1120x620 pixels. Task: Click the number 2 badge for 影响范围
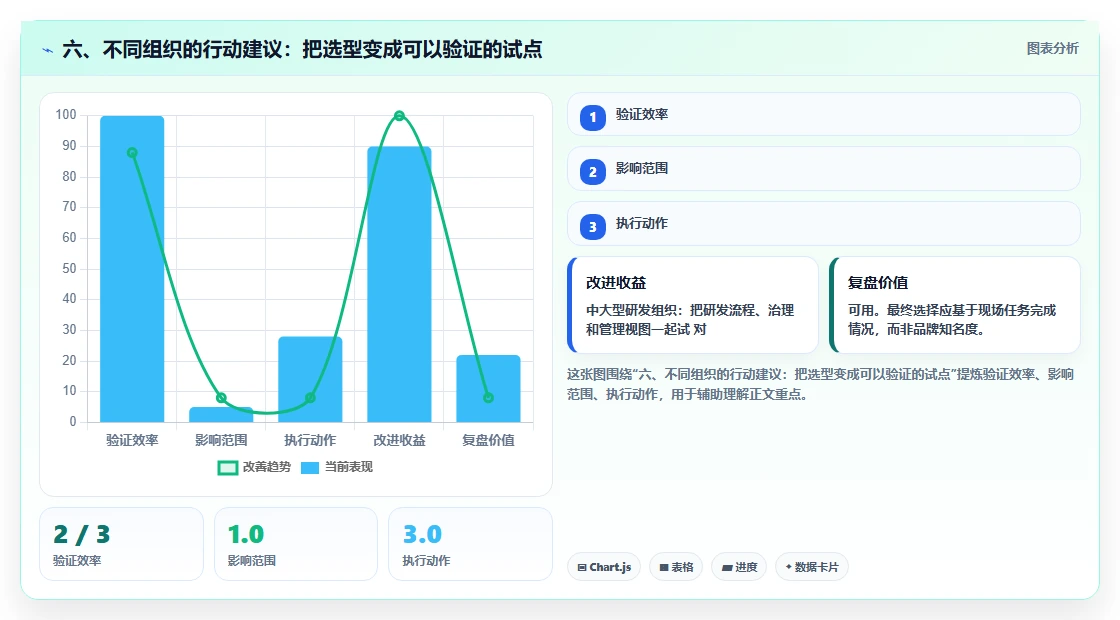click(x=592, y=171)
